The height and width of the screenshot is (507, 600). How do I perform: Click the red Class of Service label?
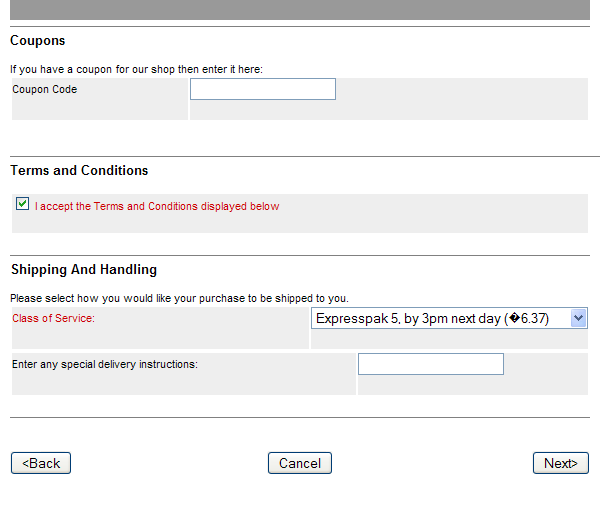tap(53, 318)
